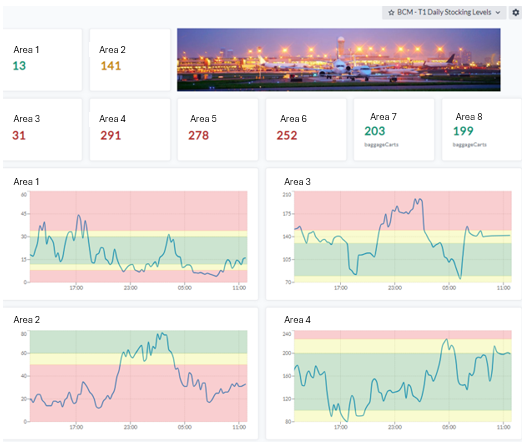Click 17:00 tick on Area 1 chart
This screenshot has height=447, width=527.
pyautogui.click(x=76, y=288)
